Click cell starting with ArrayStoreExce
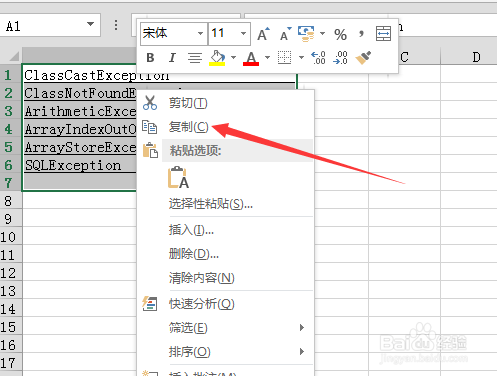497x376 pixels. [79, 147]
